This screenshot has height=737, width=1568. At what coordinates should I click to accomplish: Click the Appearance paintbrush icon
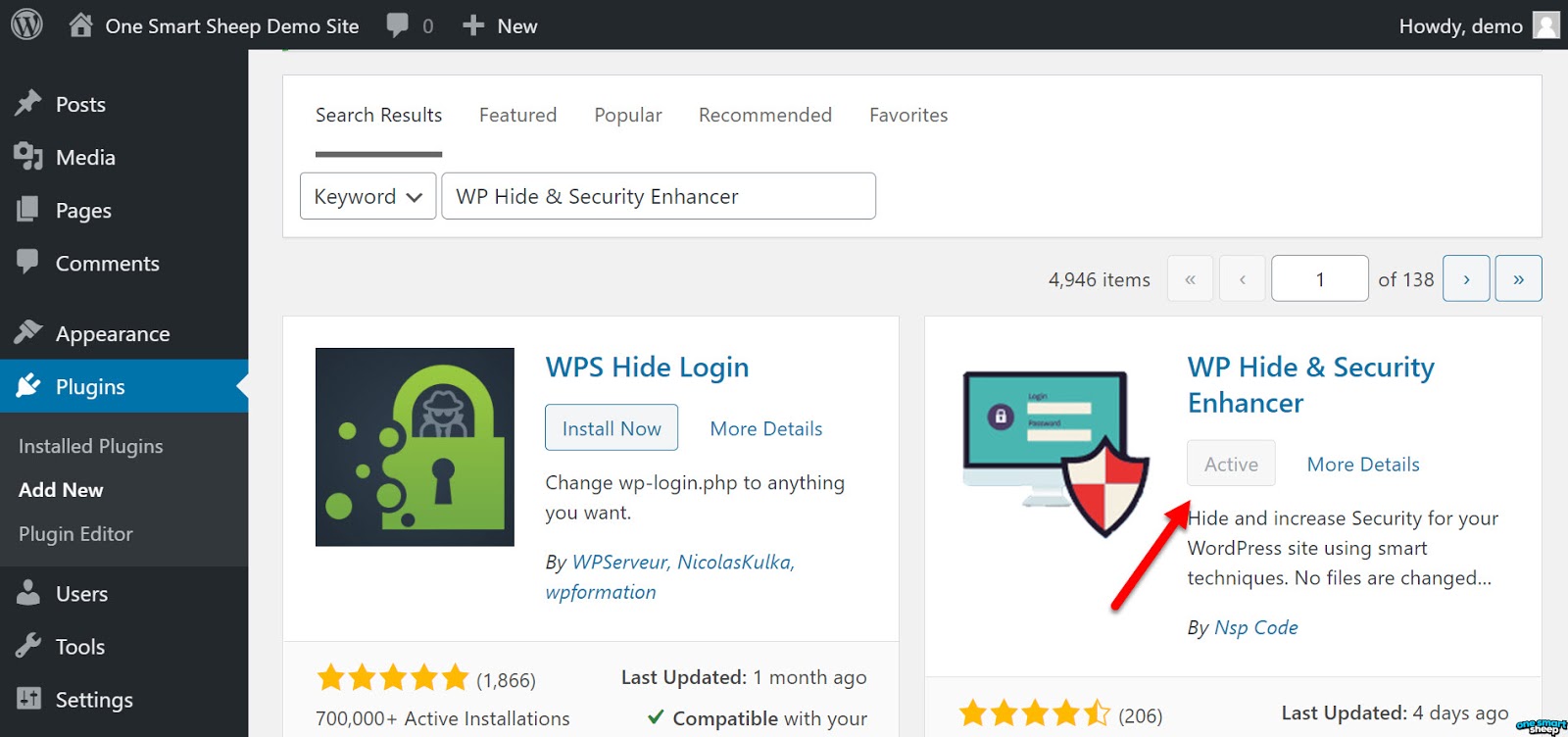28,332
